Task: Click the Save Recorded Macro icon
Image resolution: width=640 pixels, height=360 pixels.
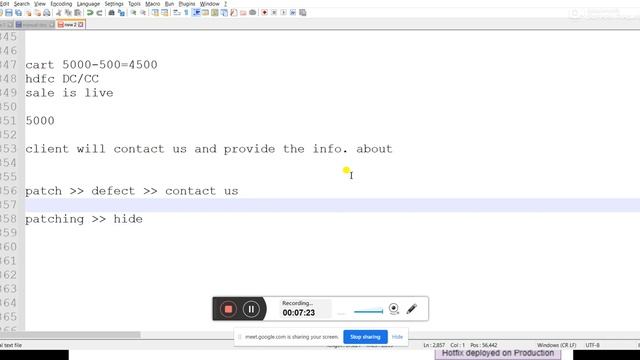Action: 302,13
